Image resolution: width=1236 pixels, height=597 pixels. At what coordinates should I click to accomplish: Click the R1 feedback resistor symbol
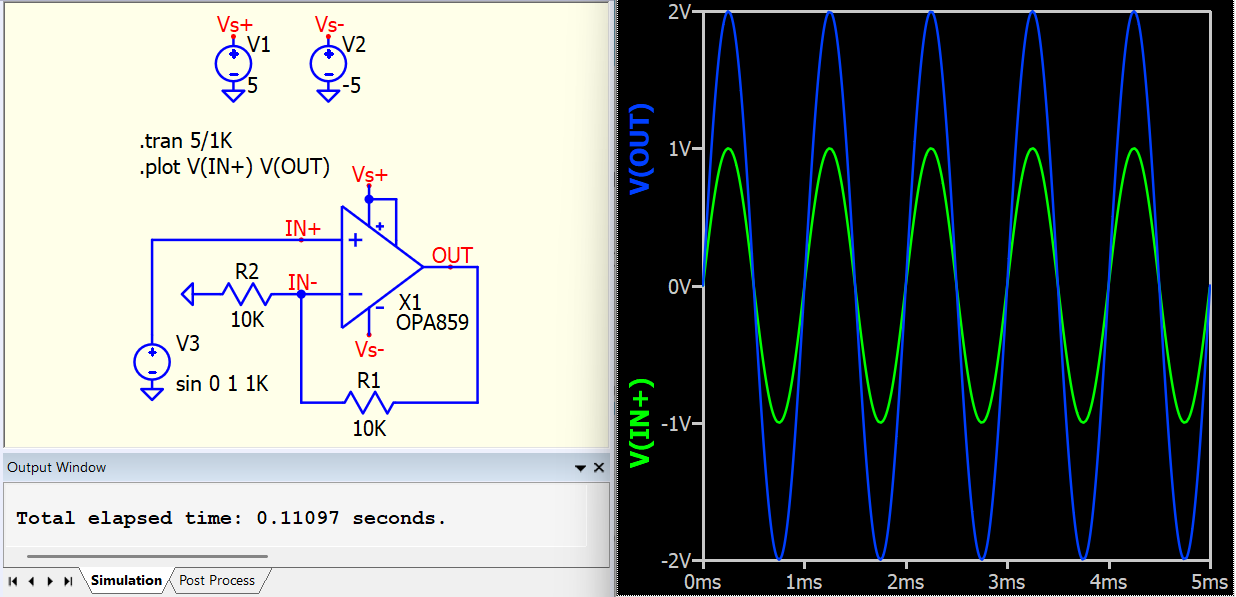(368, 402)
